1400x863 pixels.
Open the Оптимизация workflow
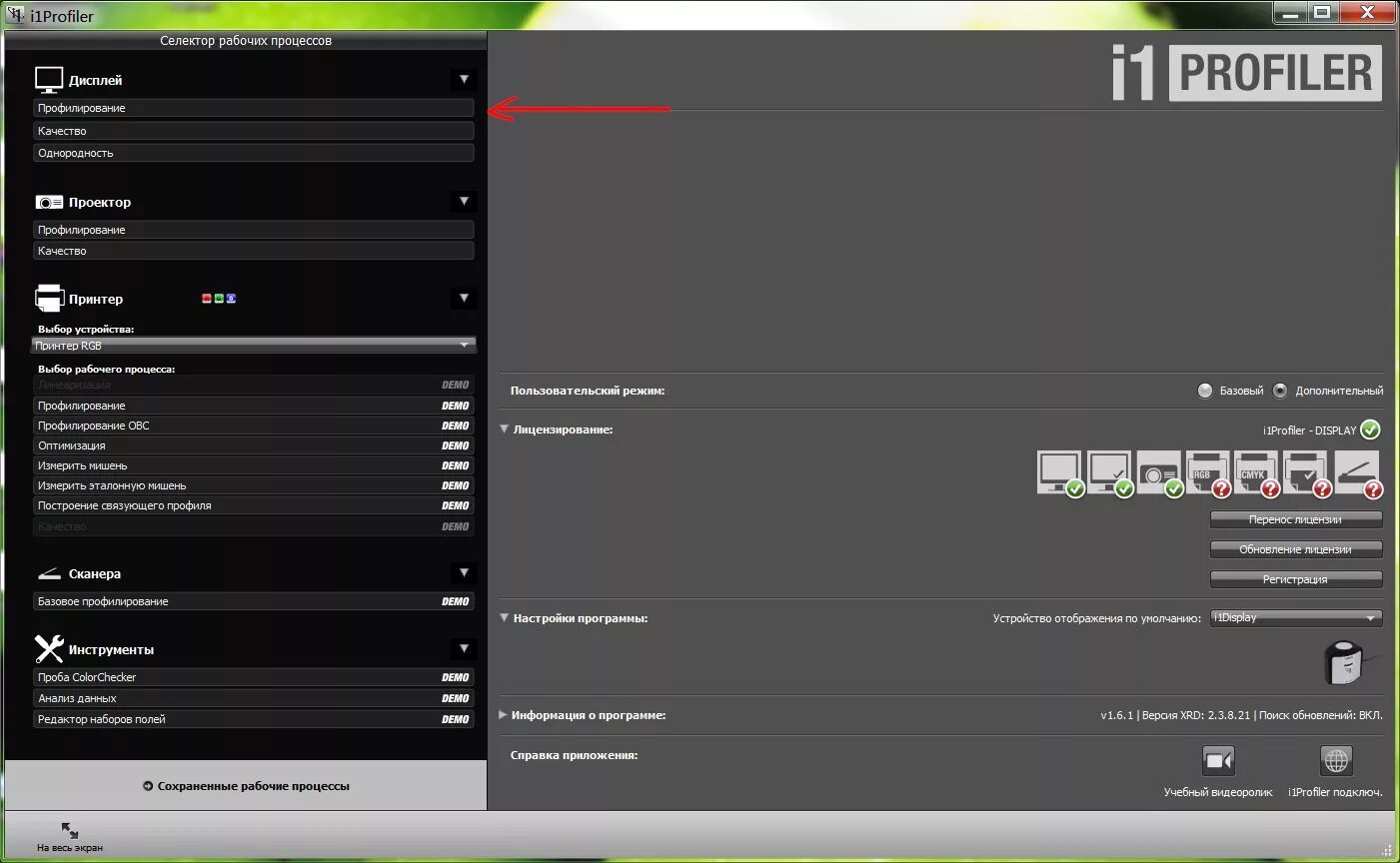pos(254,445)
